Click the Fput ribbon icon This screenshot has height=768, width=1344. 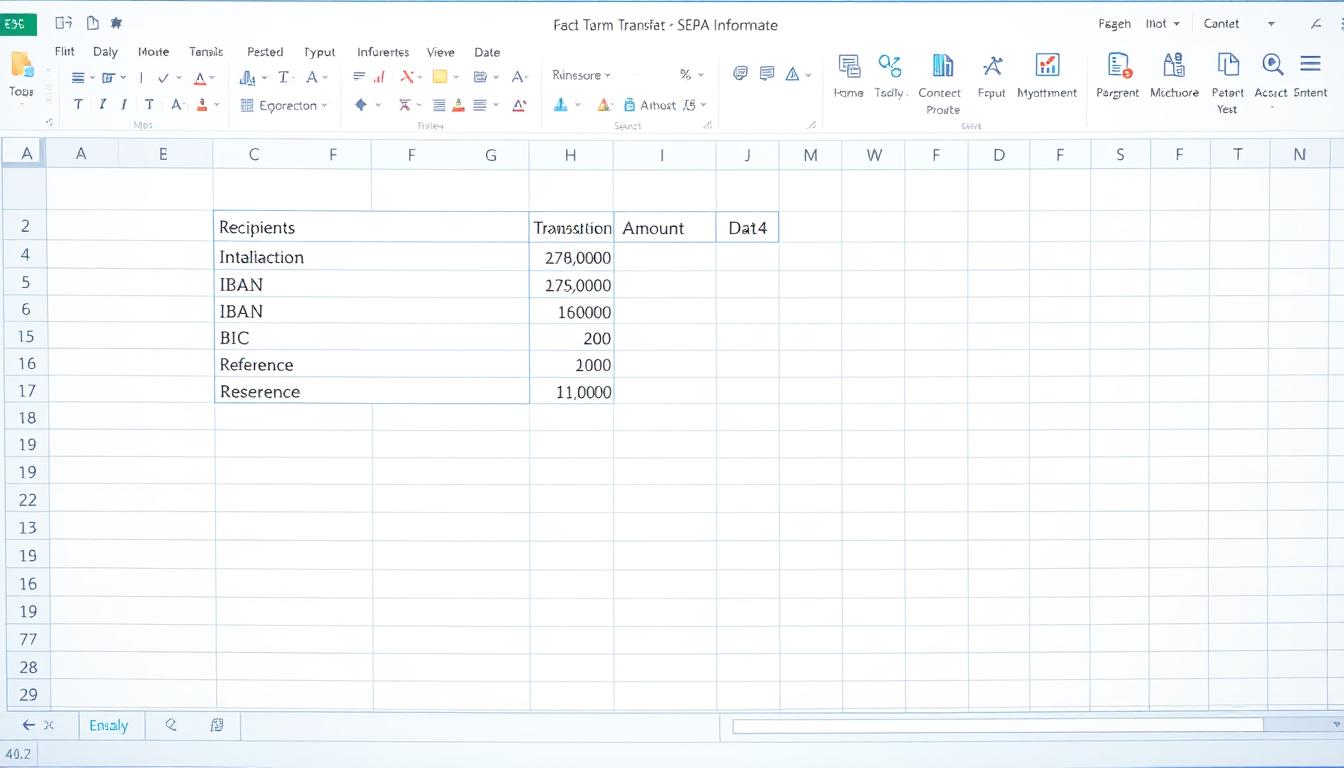[x=992, y=66]
